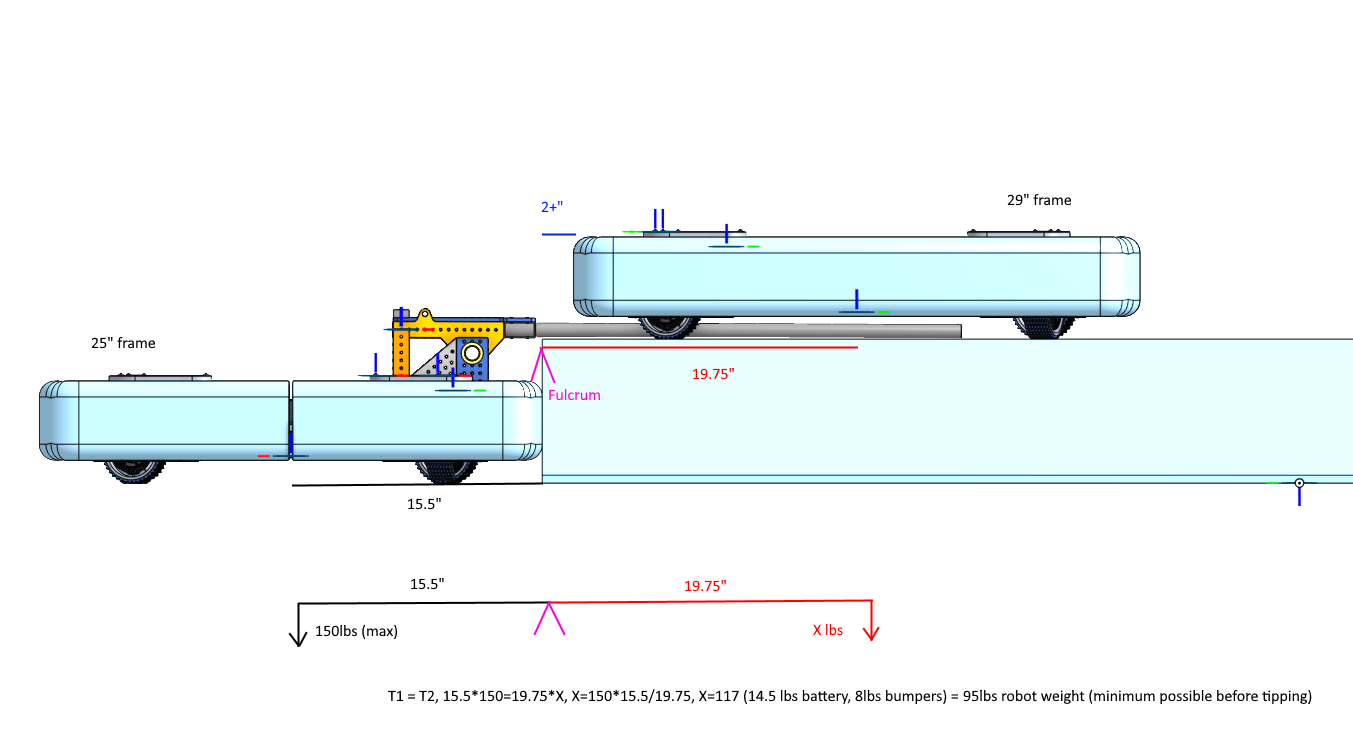Click the pink fulcrum triangle in lever diagram

point(549,618)
